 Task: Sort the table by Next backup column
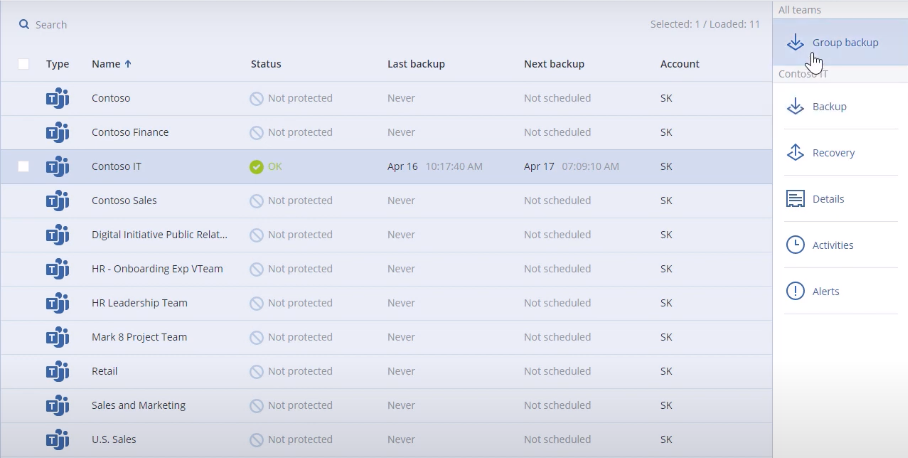554,64
